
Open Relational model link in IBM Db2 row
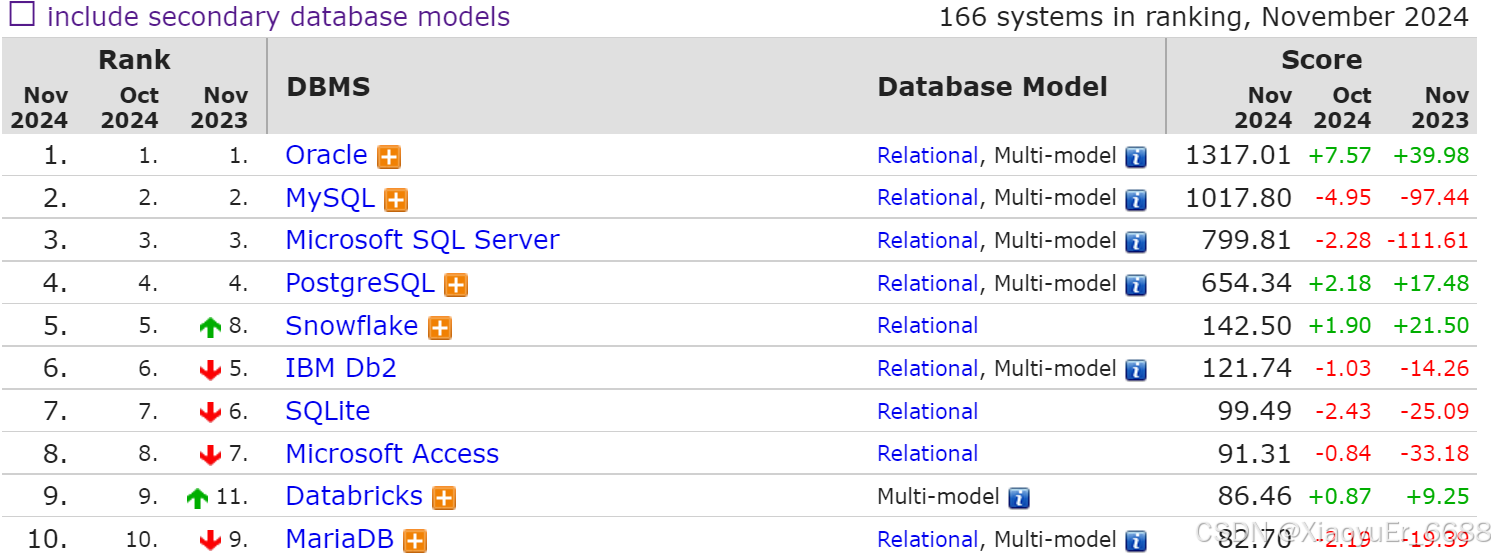tap(927, 369)
